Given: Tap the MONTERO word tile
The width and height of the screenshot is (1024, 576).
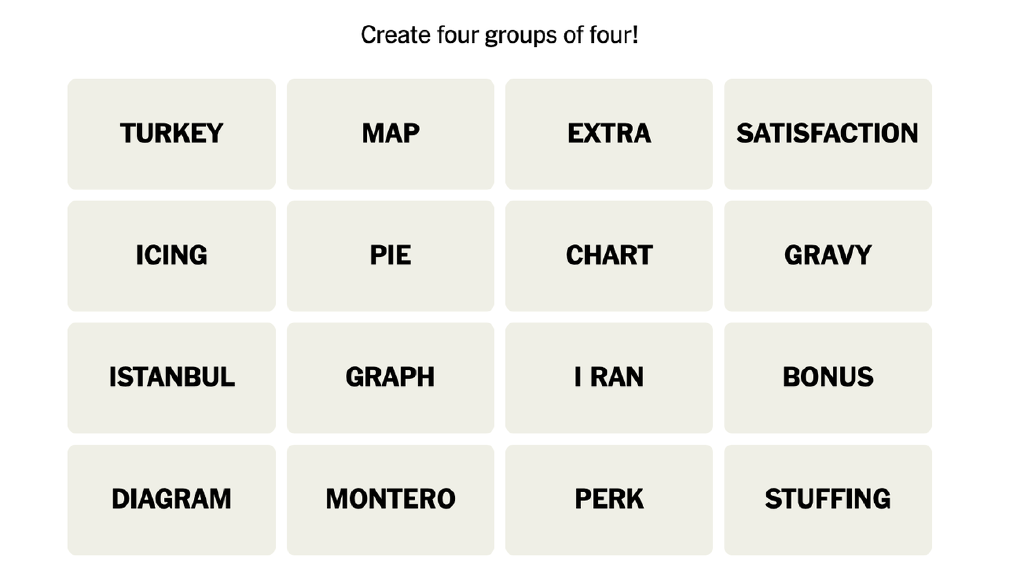Looking at the screenshot, I should [390, 500].
